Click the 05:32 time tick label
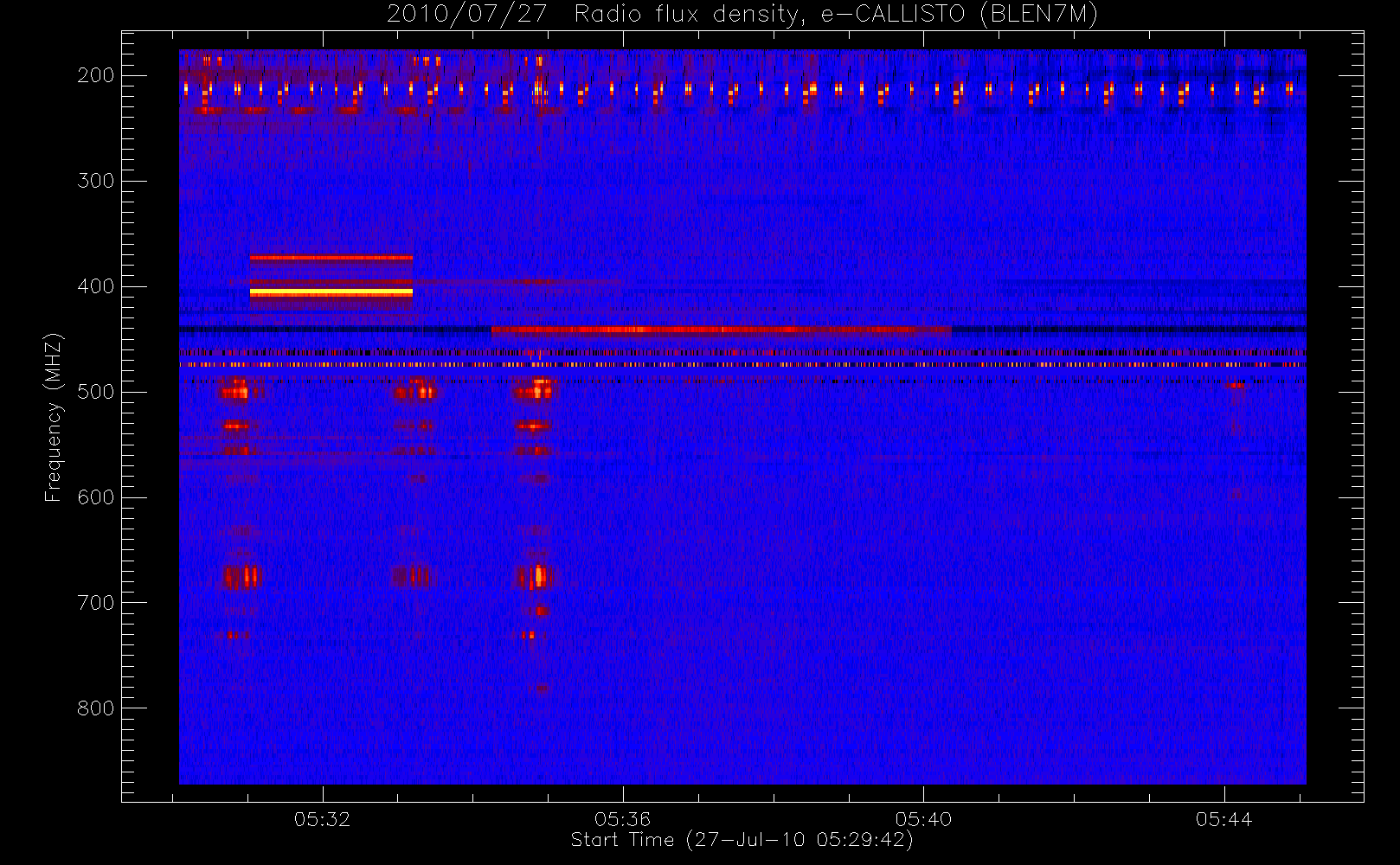 pos(322,819)
